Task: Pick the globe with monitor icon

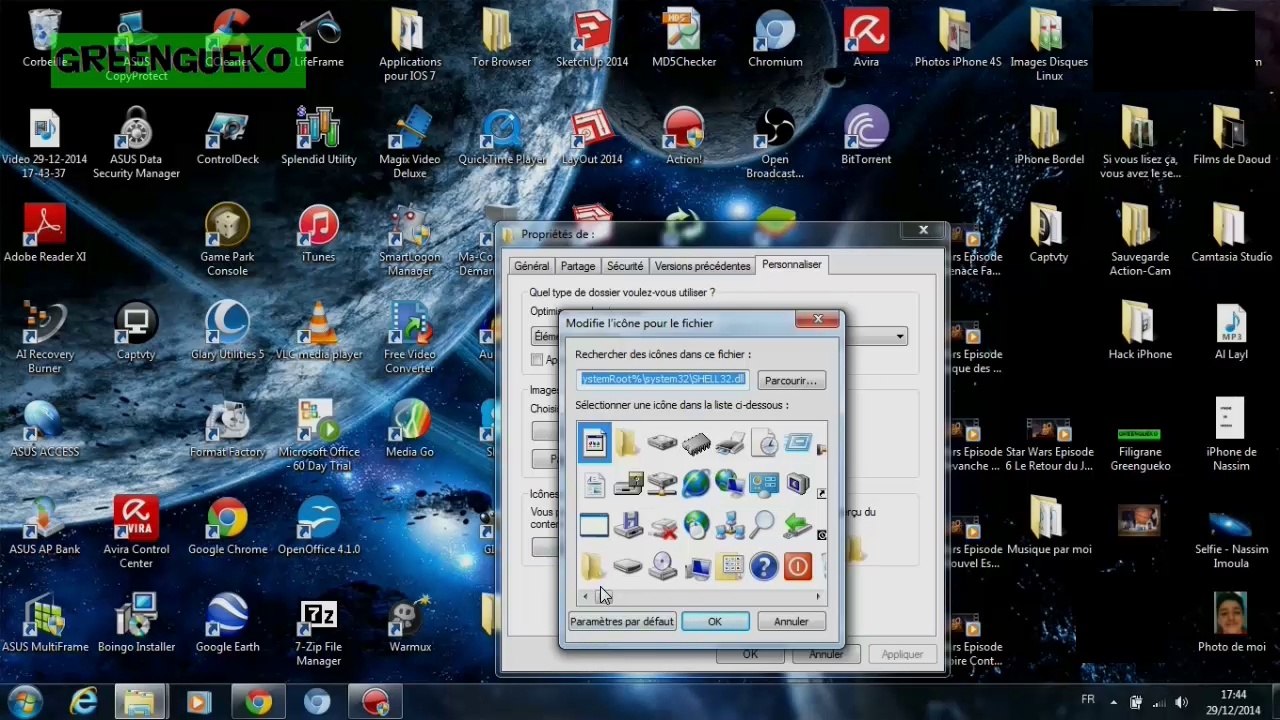Action: (730, 485)
